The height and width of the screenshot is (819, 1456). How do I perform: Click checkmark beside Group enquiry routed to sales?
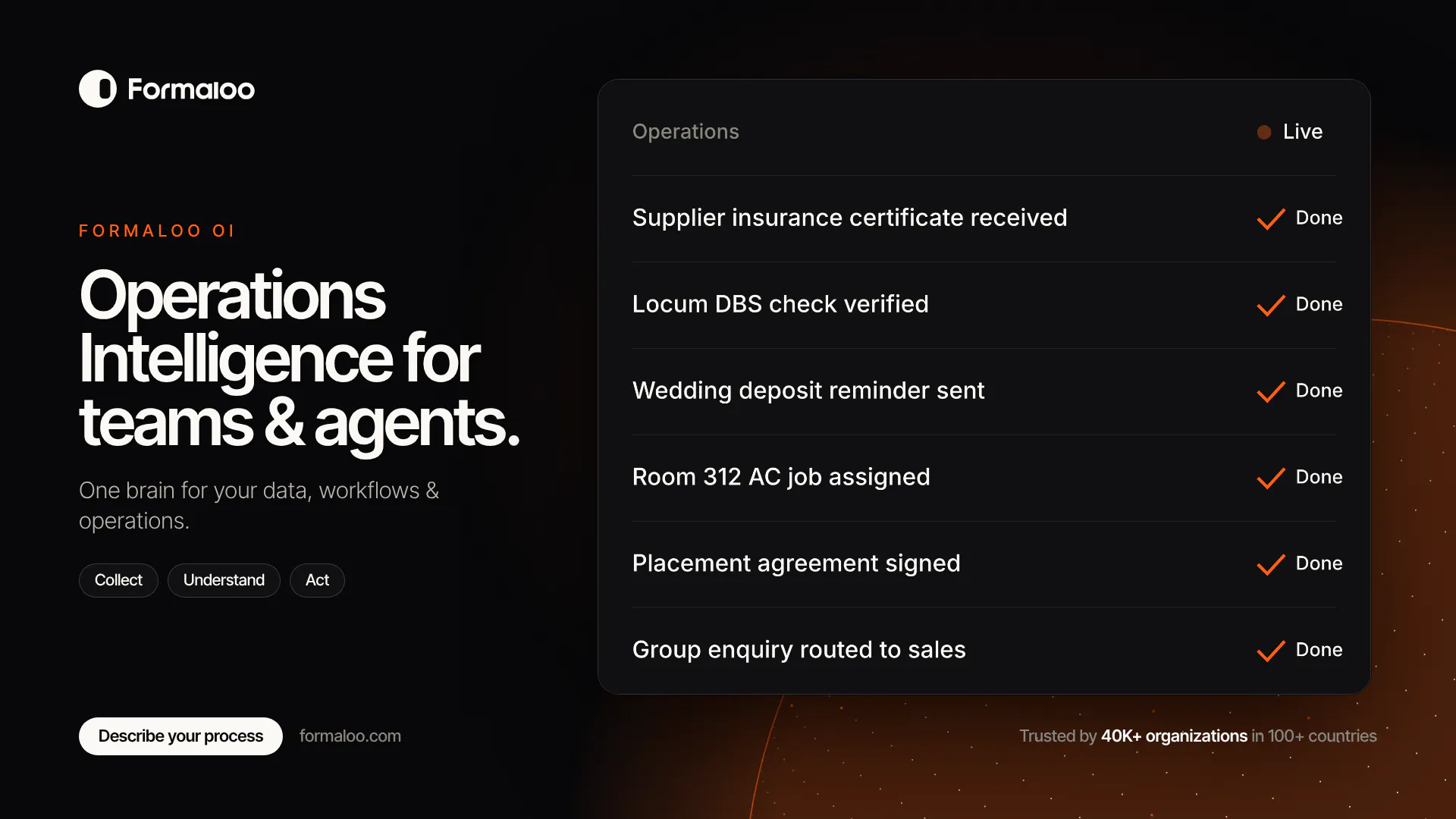pos(1271,651)
